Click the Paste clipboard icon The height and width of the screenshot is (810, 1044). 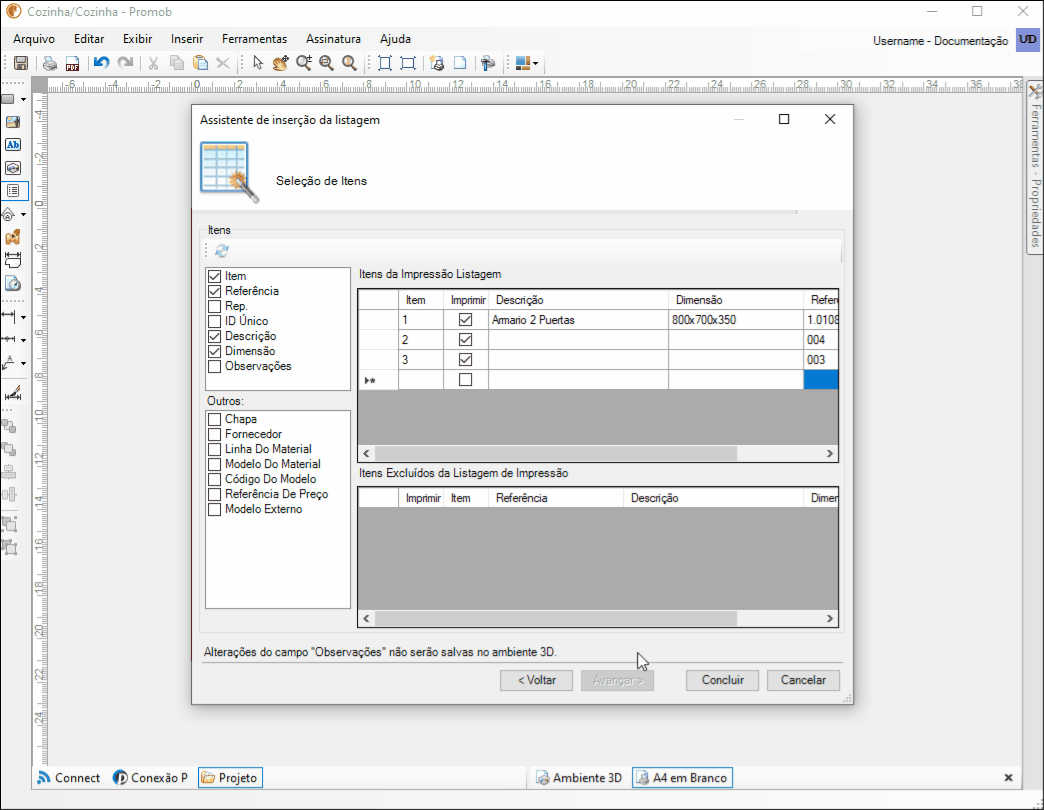(x=200, y=63)
